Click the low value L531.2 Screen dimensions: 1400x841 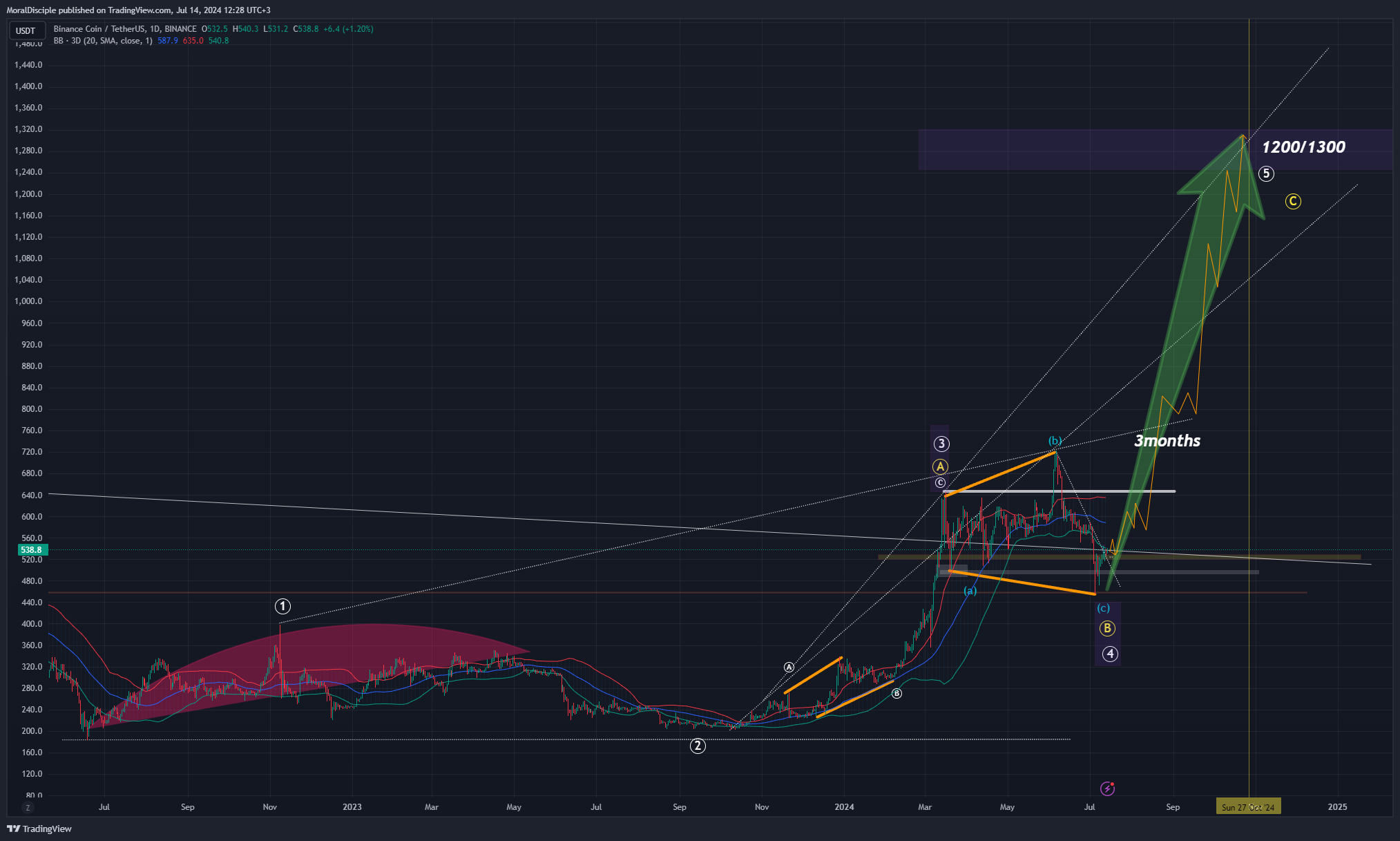point(276,29)
